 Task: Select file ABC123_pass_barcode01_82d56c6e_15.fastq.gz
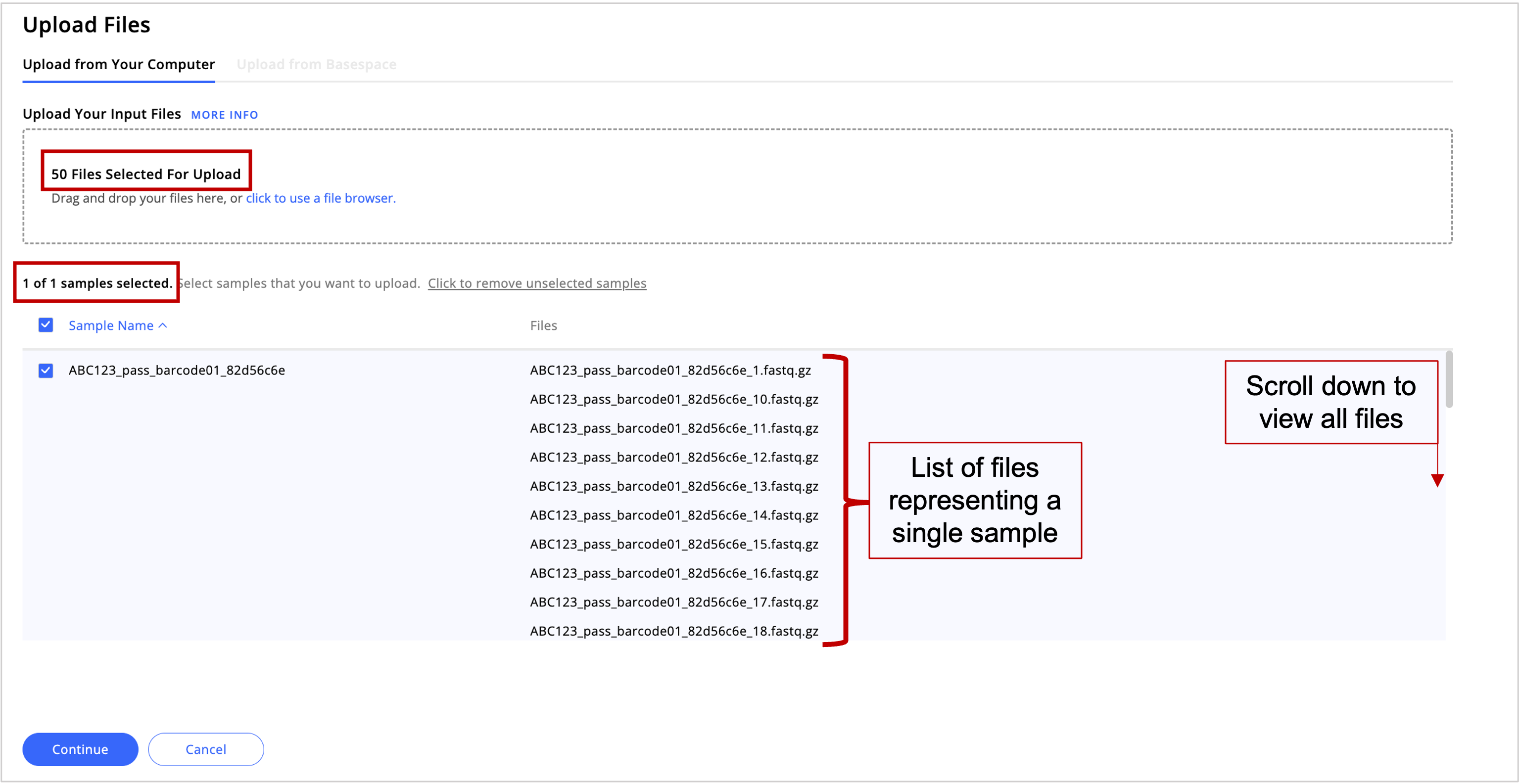(x=674, y=544)
